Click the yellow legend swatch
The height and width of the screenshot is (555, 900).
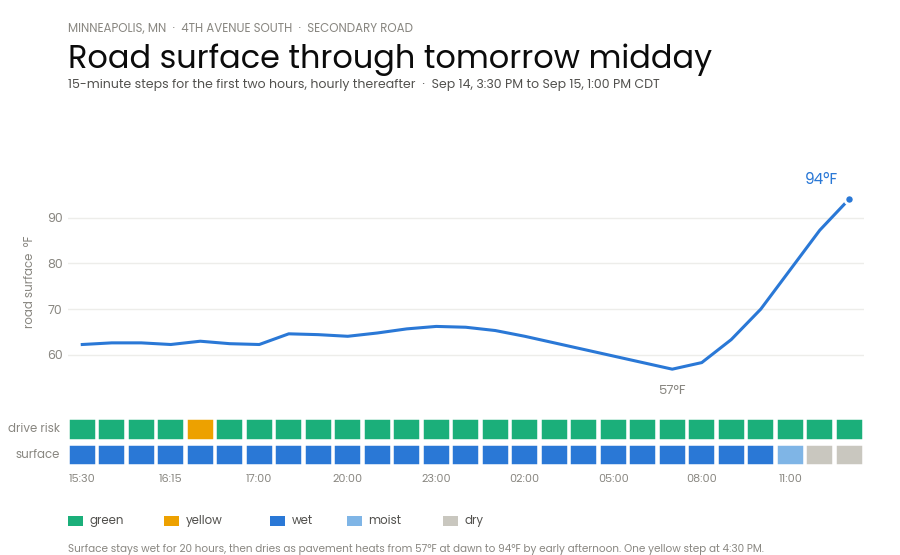pyautogui.click(x=171, y=521)
